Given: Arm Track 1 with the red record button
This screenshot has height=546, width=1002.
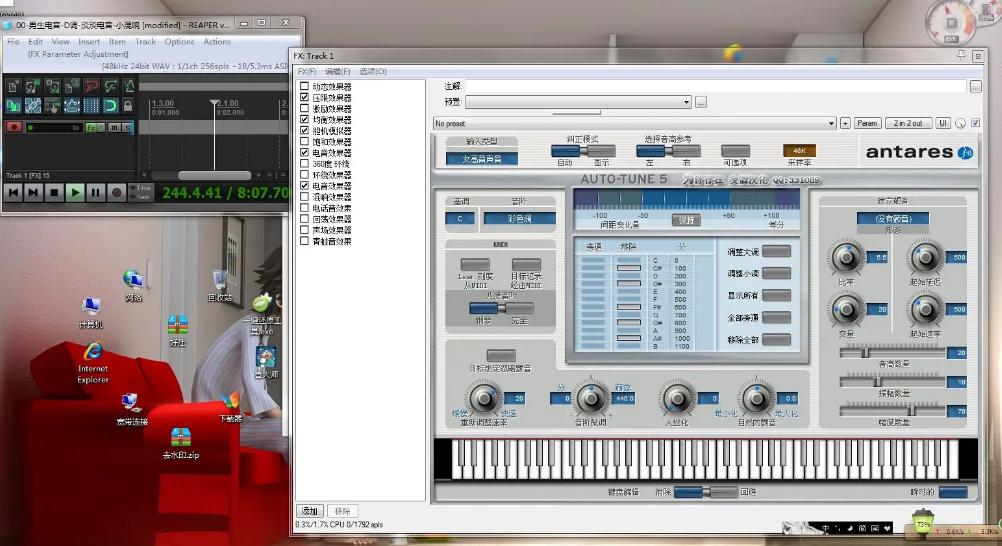Looking at the screenshot, I should point(13,127).
